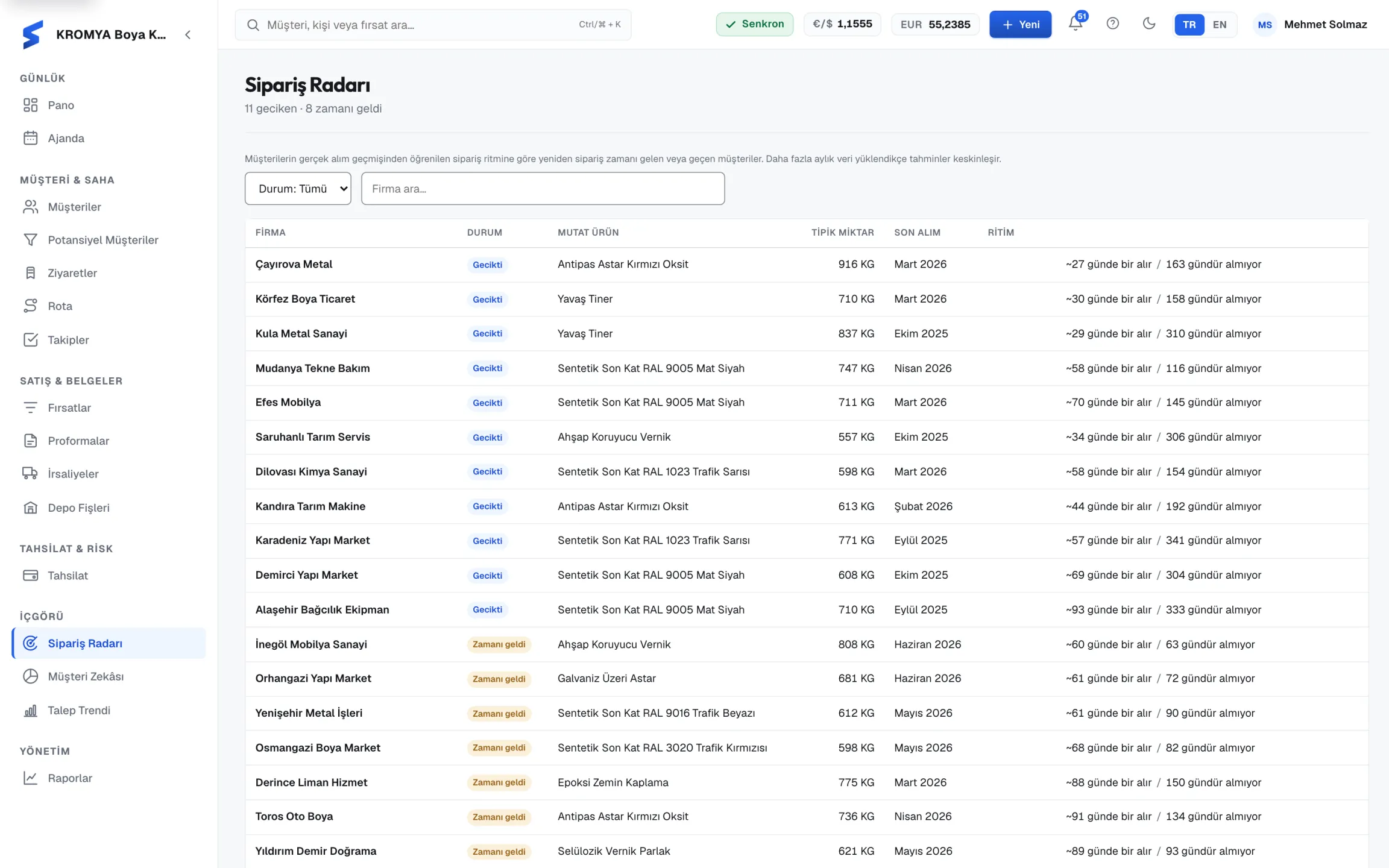This screenshot has height=868, width=1389.
Task: Click Karadeniz Yapı Market firm name
Action: click(313, 541)
